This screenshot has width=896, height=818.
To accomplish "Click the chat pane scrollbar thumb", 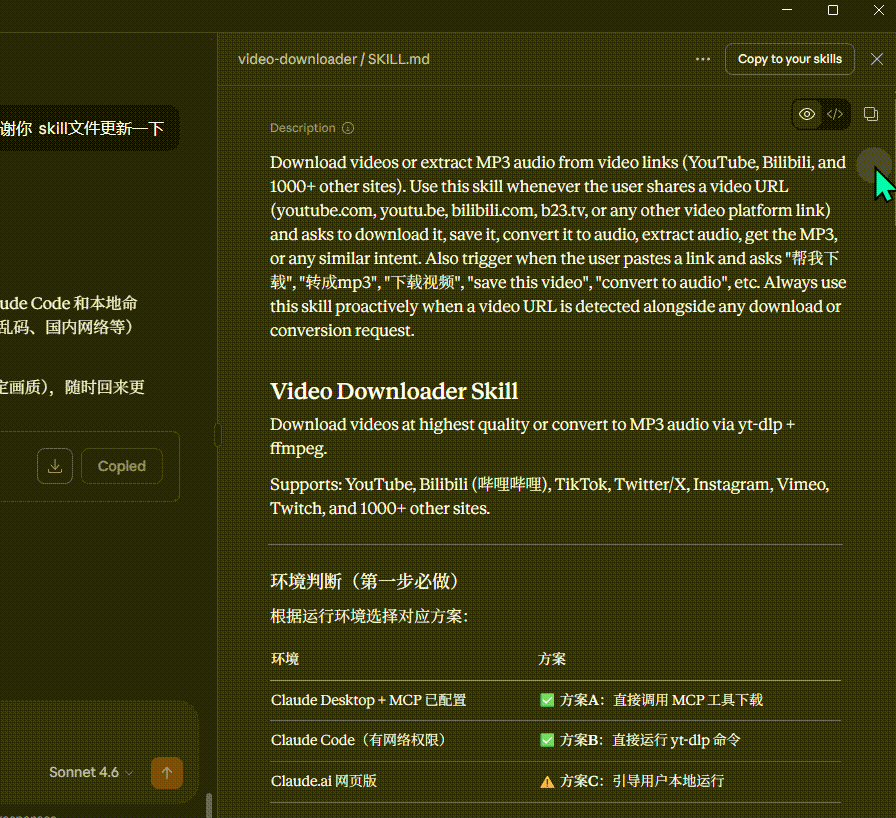I will [208, 805].
